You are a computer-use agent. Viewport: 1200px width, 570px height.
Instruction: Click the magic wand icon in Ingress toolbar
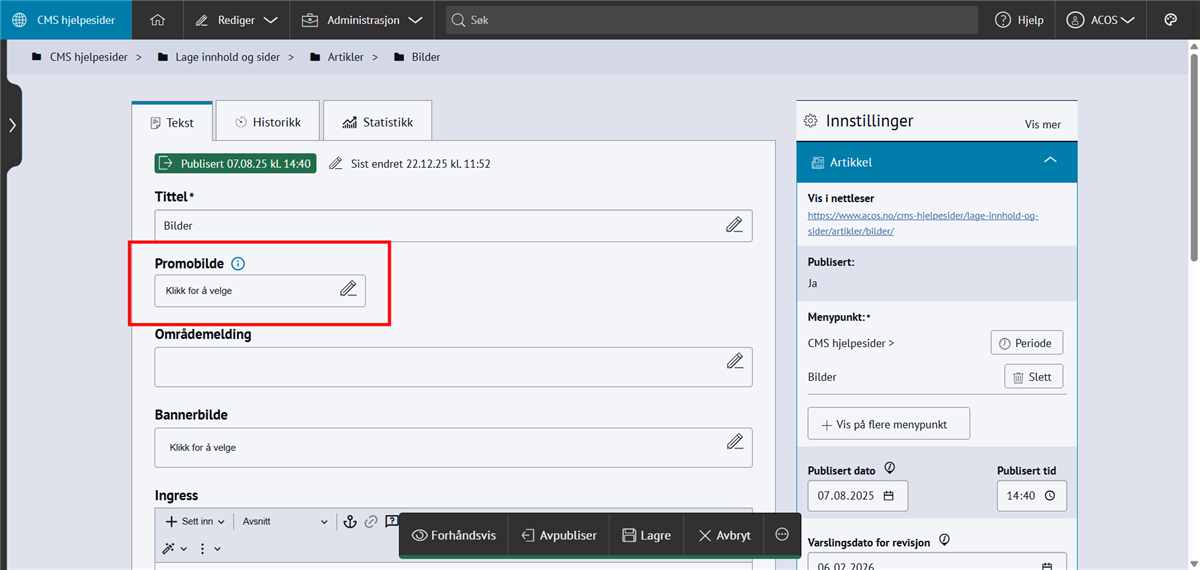[x=170, y=548]
